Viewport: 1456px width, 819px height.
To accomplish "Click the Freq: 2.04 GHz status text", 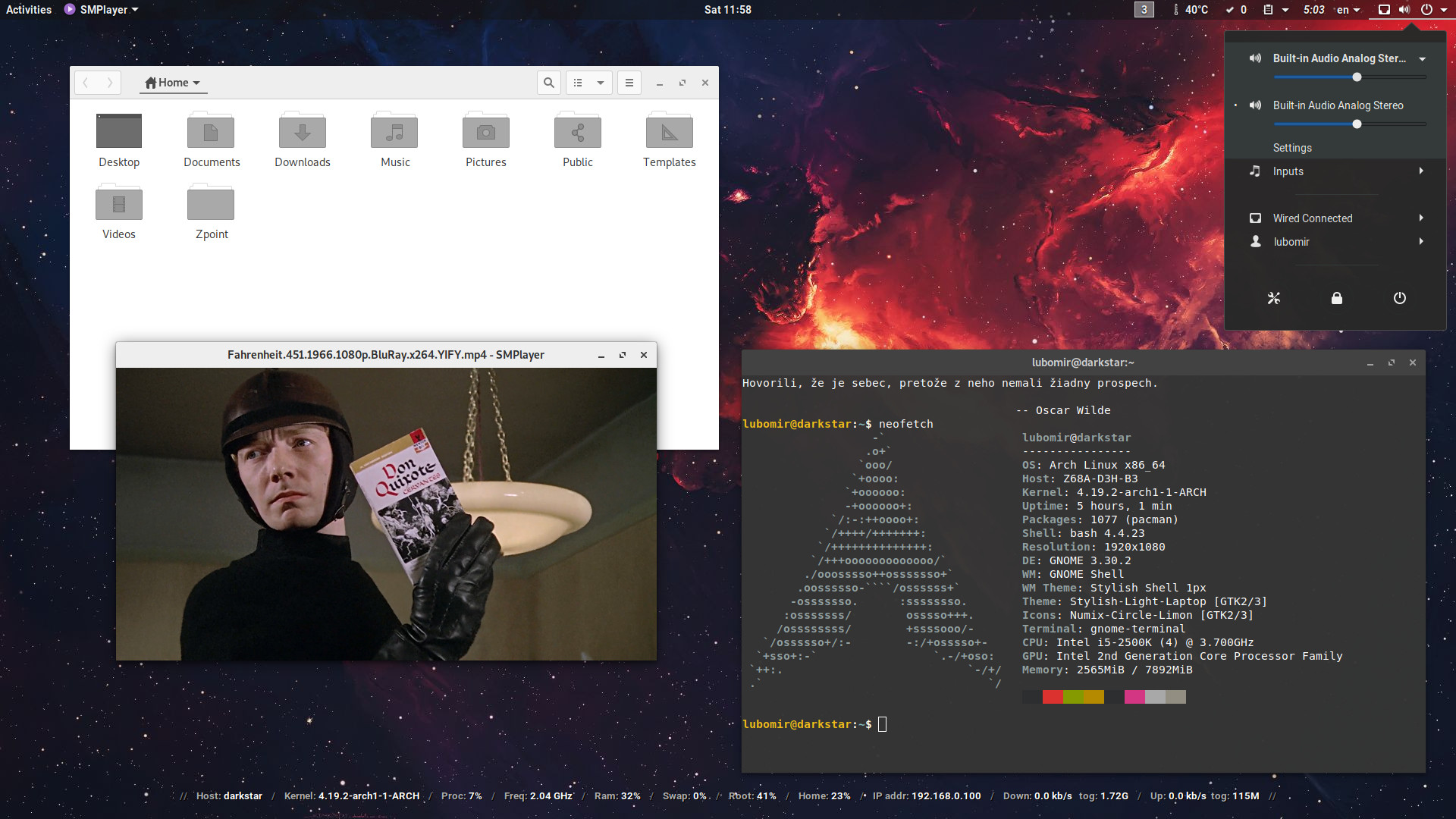I will 538,796.
